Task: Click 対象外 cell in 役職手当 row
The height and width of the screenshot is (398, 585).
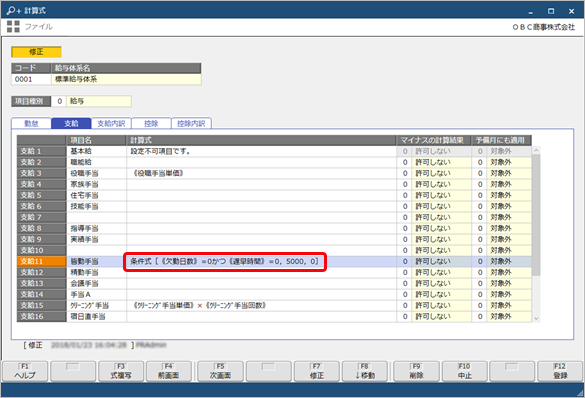Action: pos(509,173)
